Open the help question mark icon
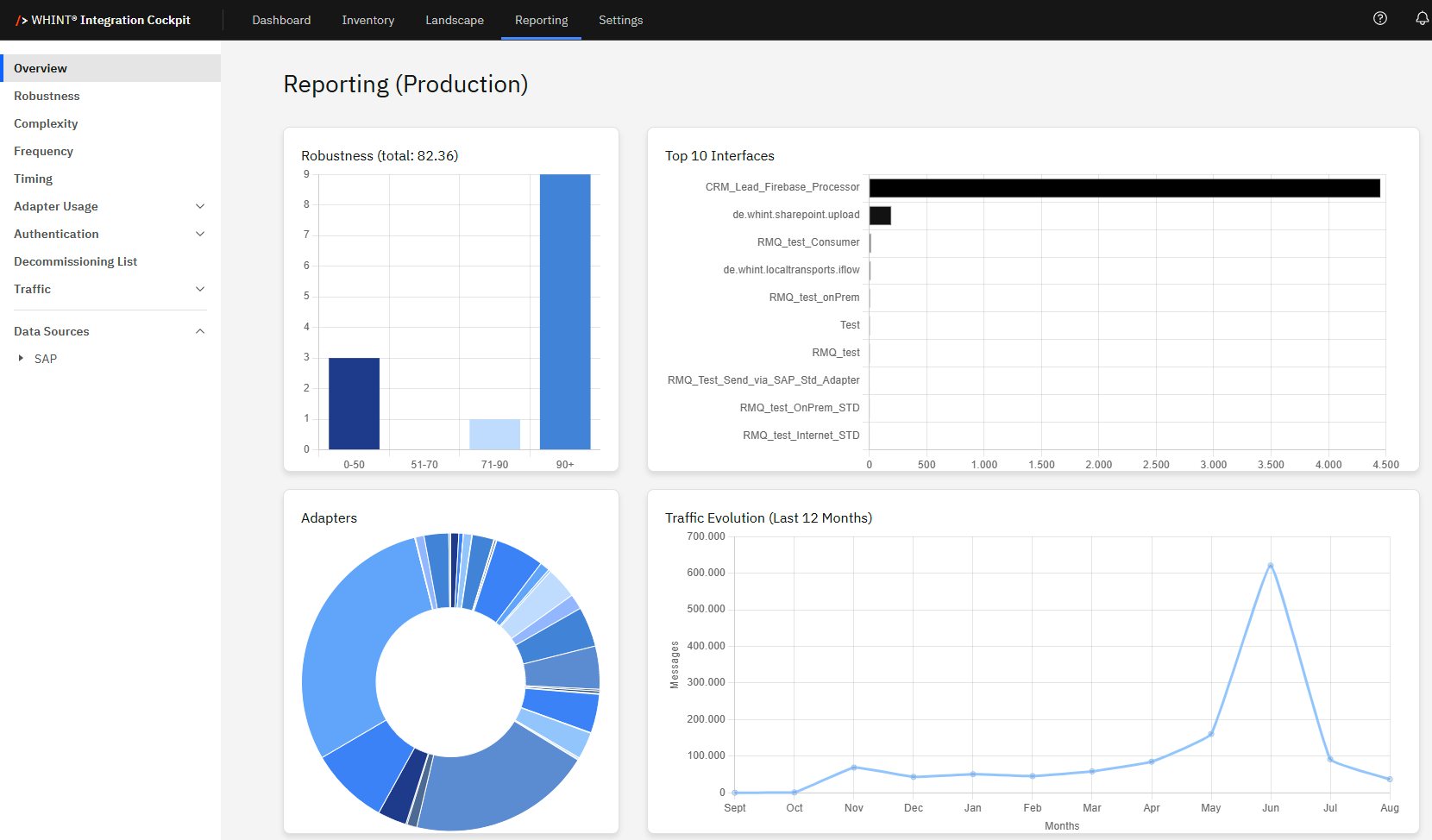The image size is (1432, 840). 1380,19
